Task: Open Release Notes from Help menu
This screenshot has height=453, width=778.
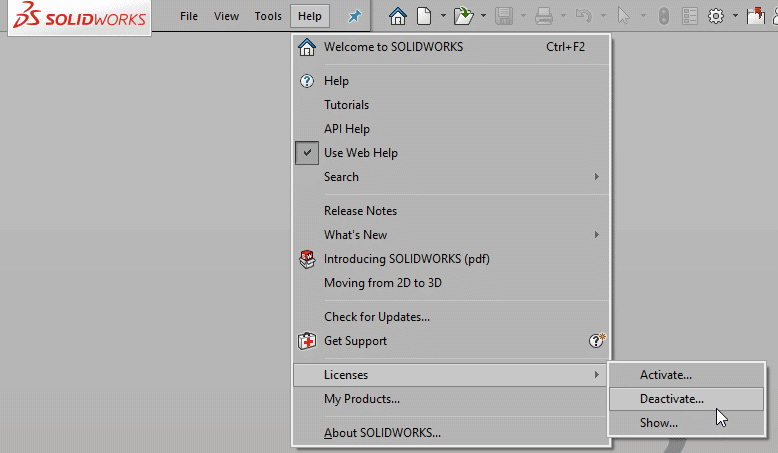Action: point(451,211)
